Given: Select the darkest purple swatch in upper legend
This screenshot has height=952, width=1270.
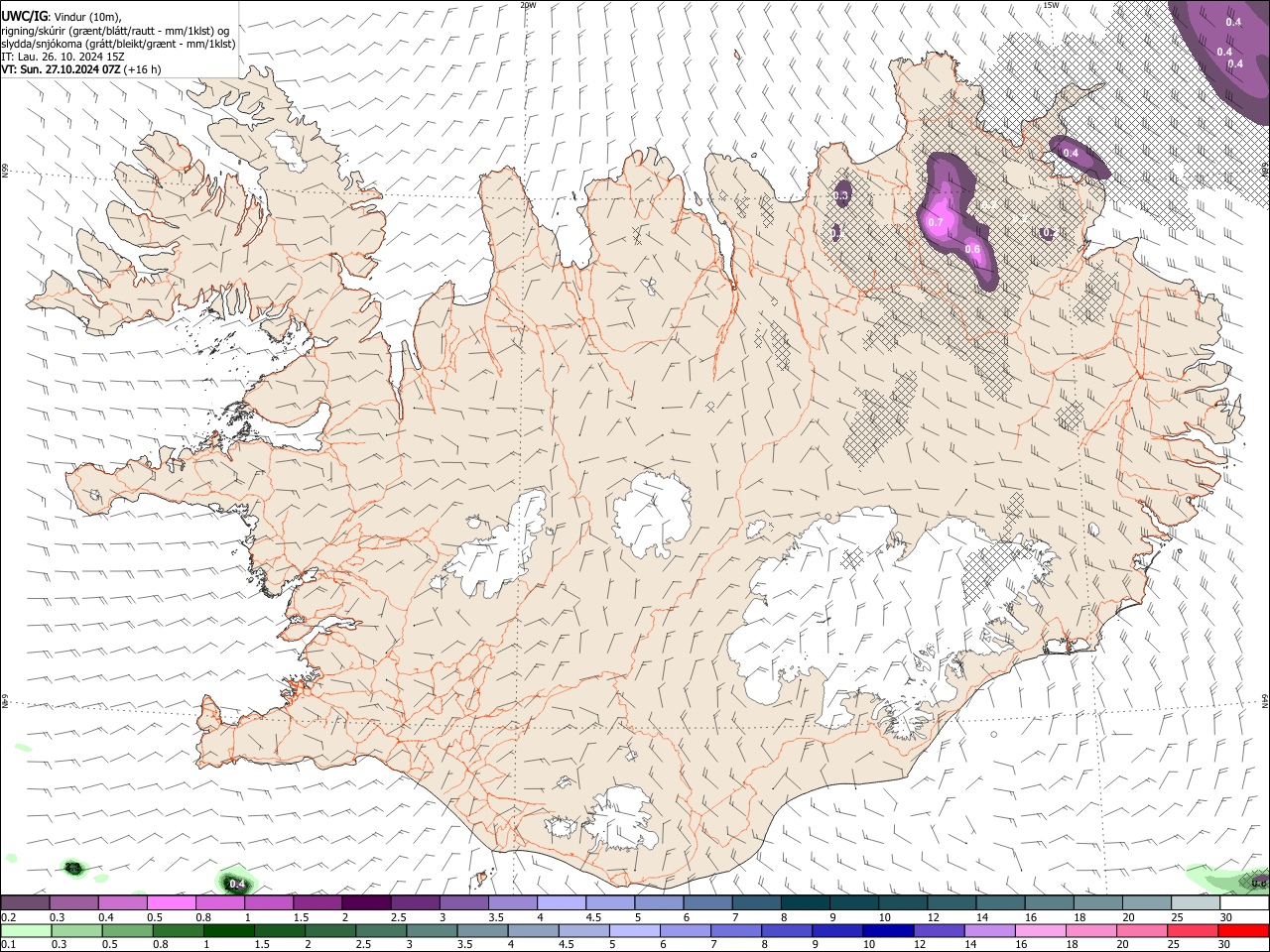Looking at the screenshot, I should coord(365,902).
